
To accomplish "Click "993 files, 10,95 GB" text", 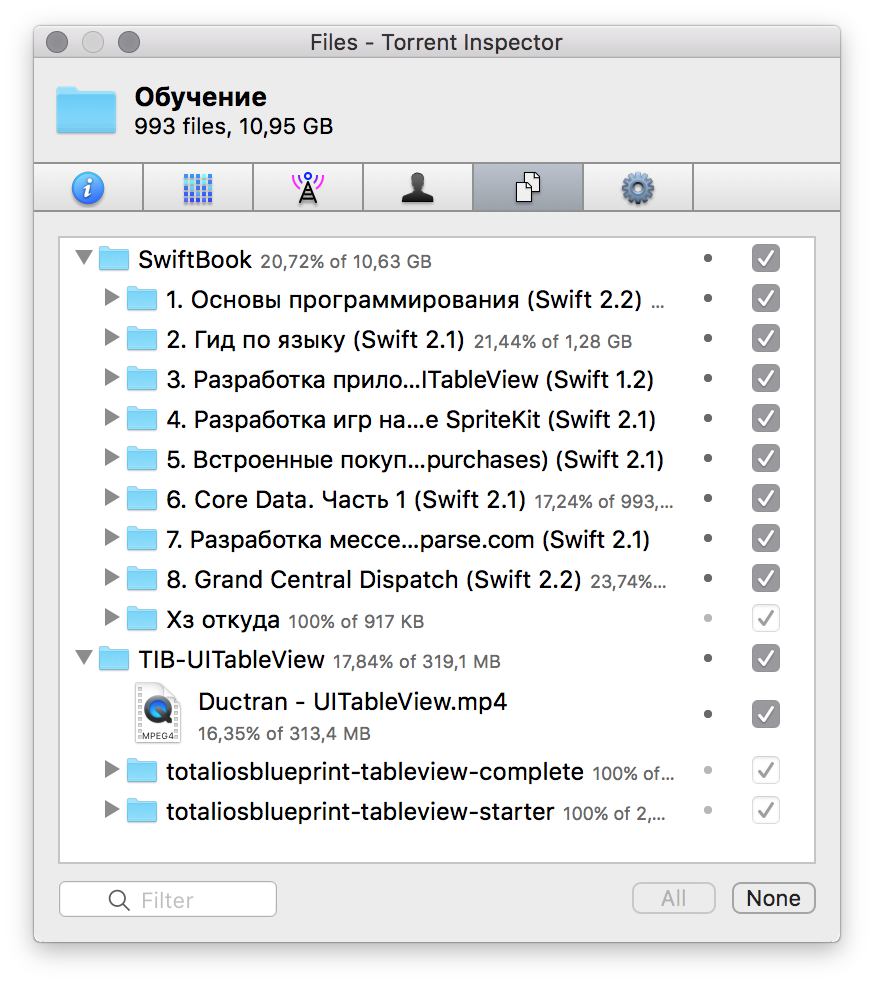I will point(233,126).
